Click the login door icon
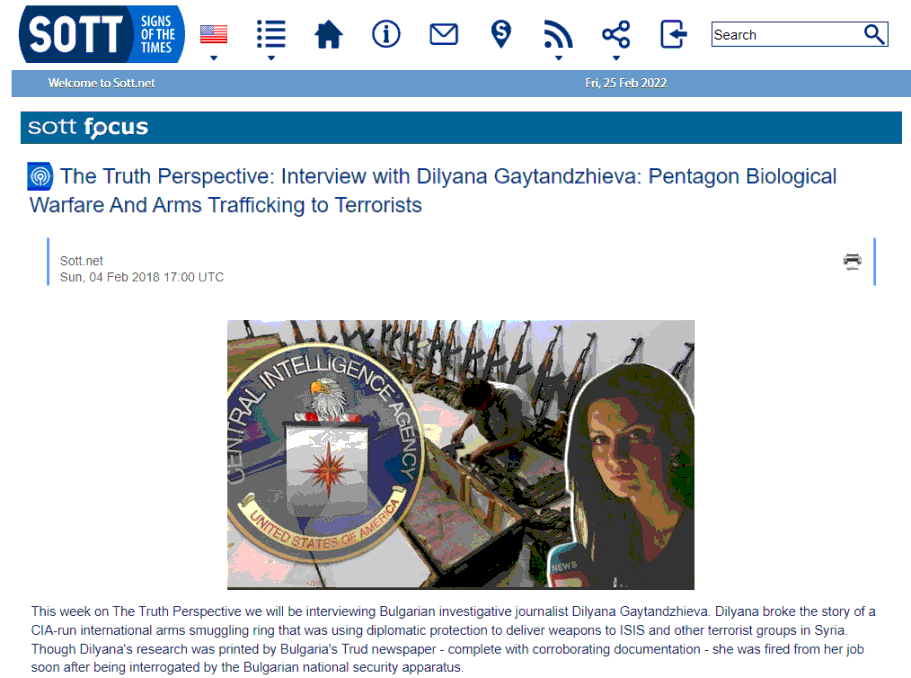Screen dimensions: 911x678 [x=674, y=34]
